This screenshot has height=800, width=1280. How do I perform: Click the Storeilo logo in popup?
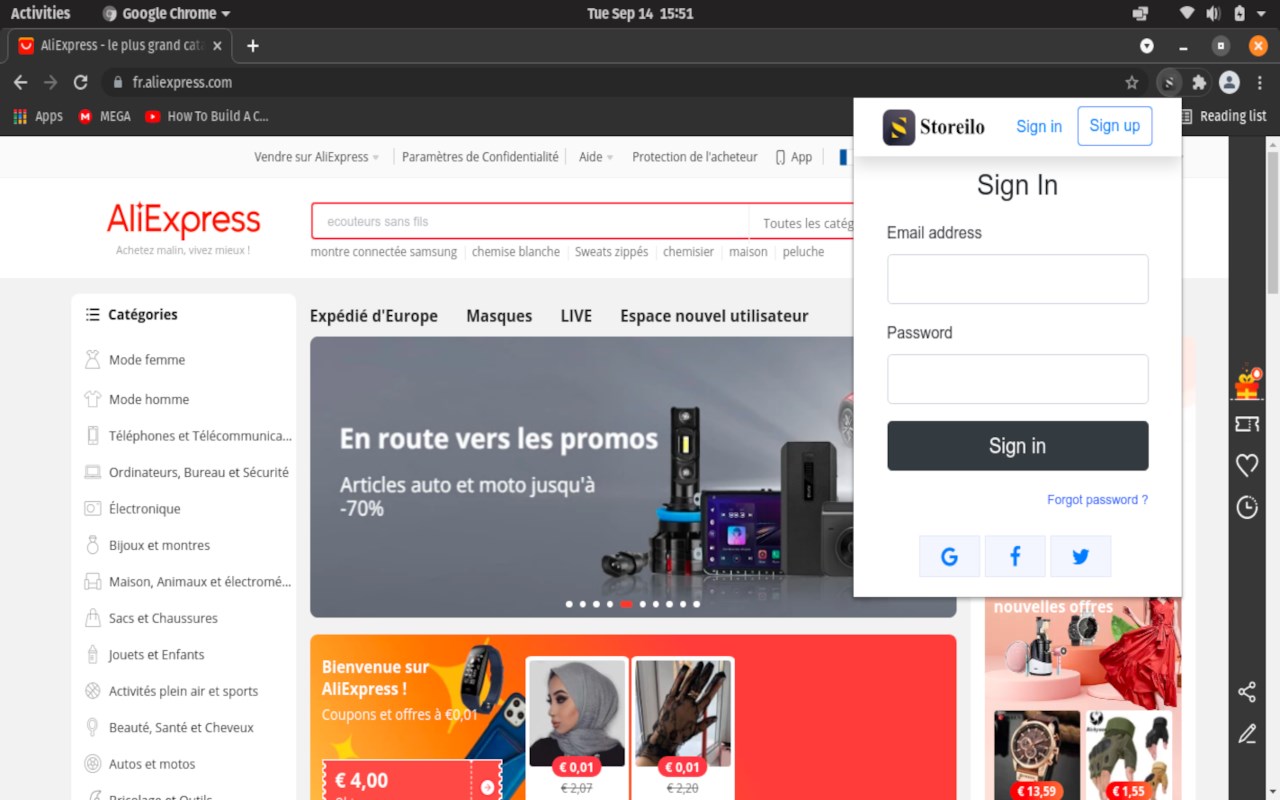coord(934,127)
